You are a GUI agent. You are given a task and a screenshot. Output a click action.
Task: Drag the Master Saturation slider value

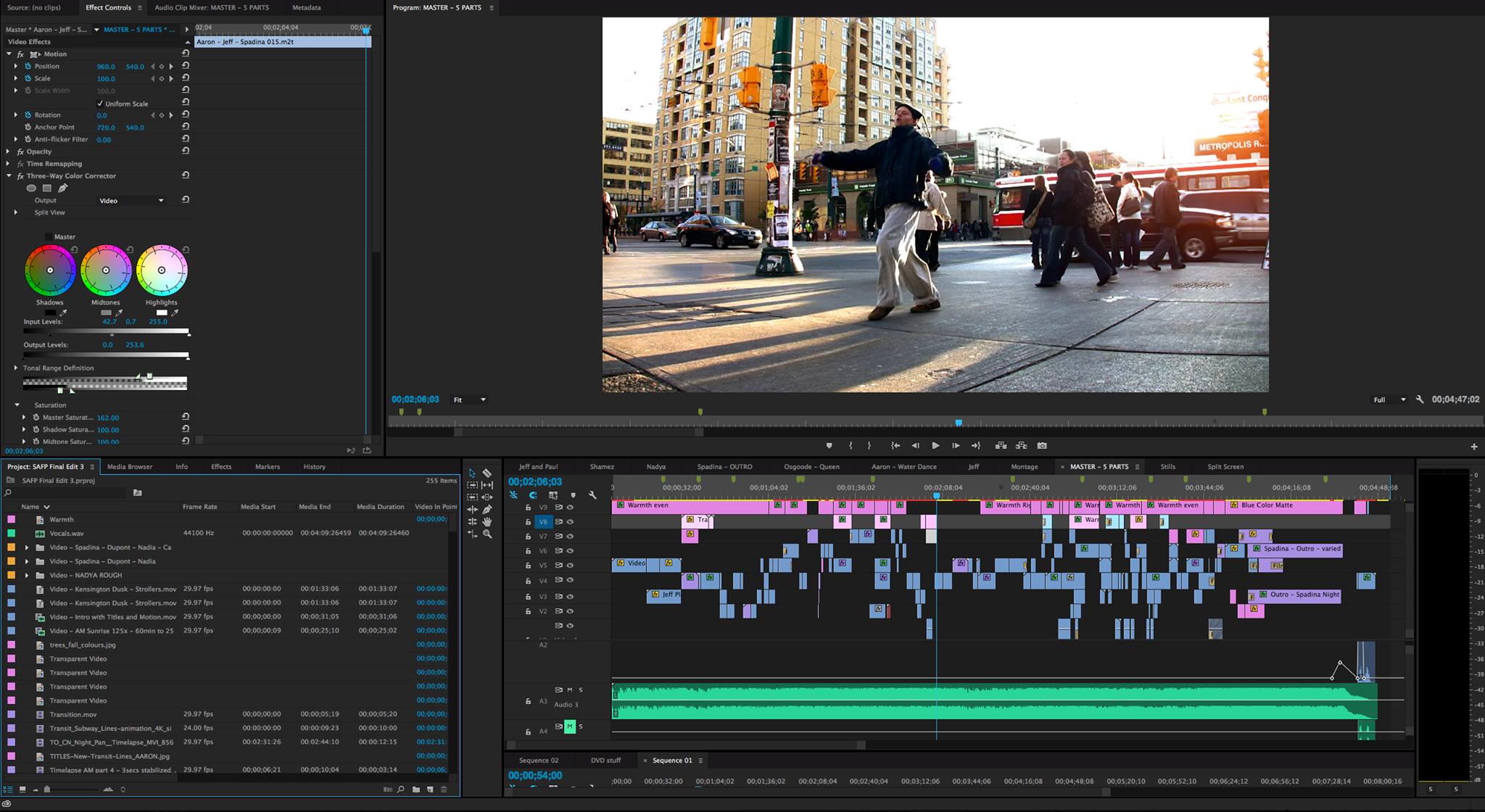pos(108,417)
